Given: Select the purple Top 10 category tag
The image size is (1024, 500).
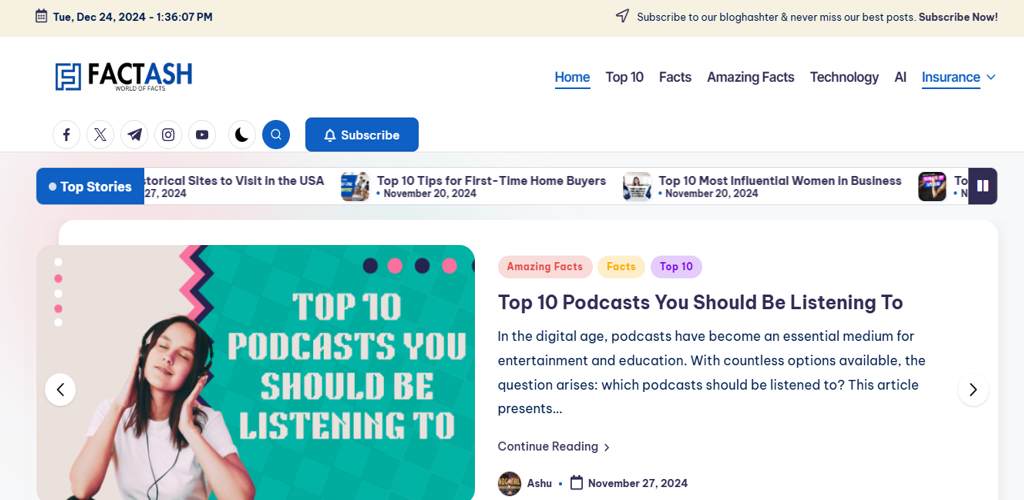Looking at the screenshot, I should pos(676,266).
